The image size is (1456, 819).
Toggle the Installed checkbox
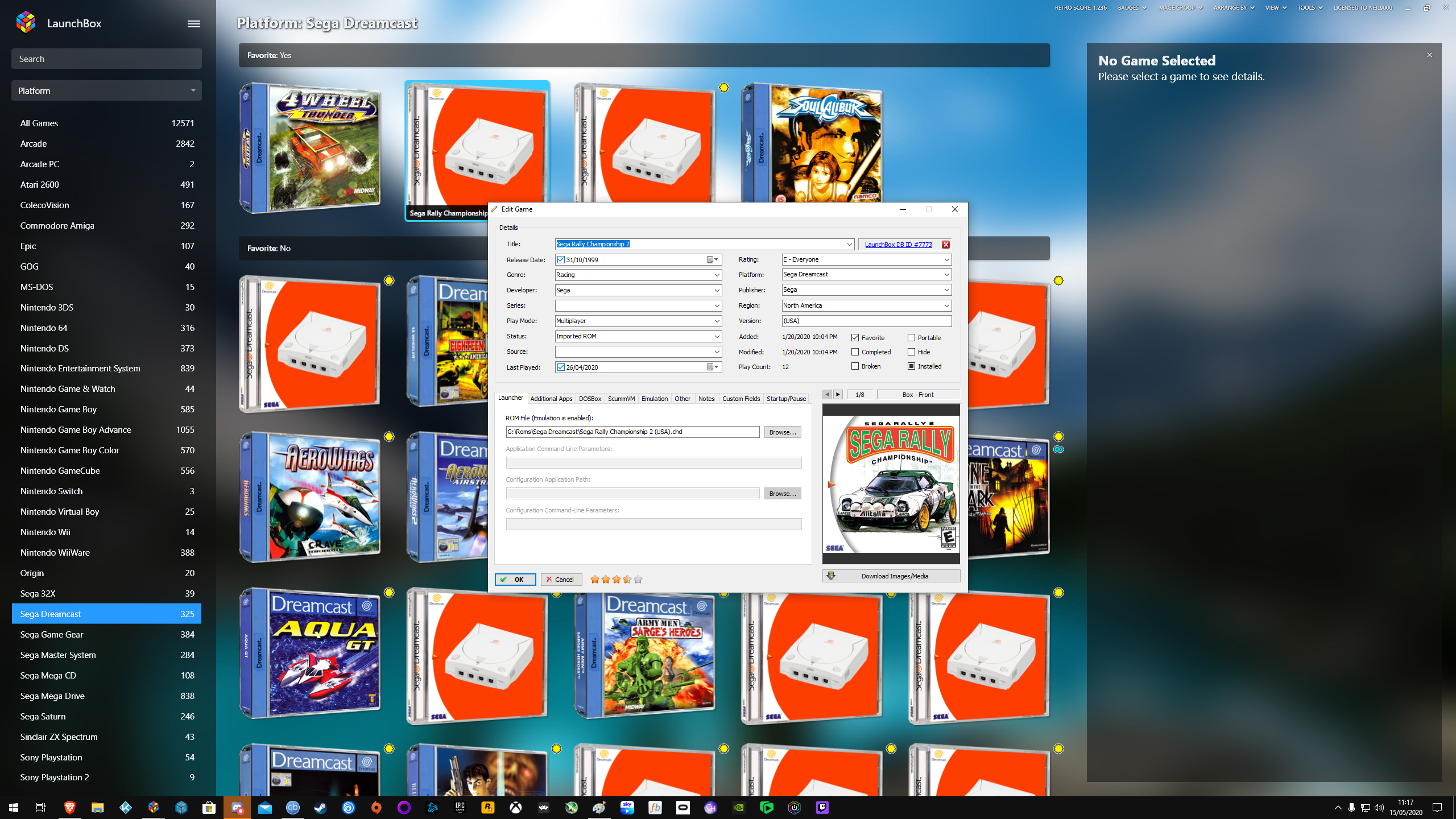pos(911,366)
